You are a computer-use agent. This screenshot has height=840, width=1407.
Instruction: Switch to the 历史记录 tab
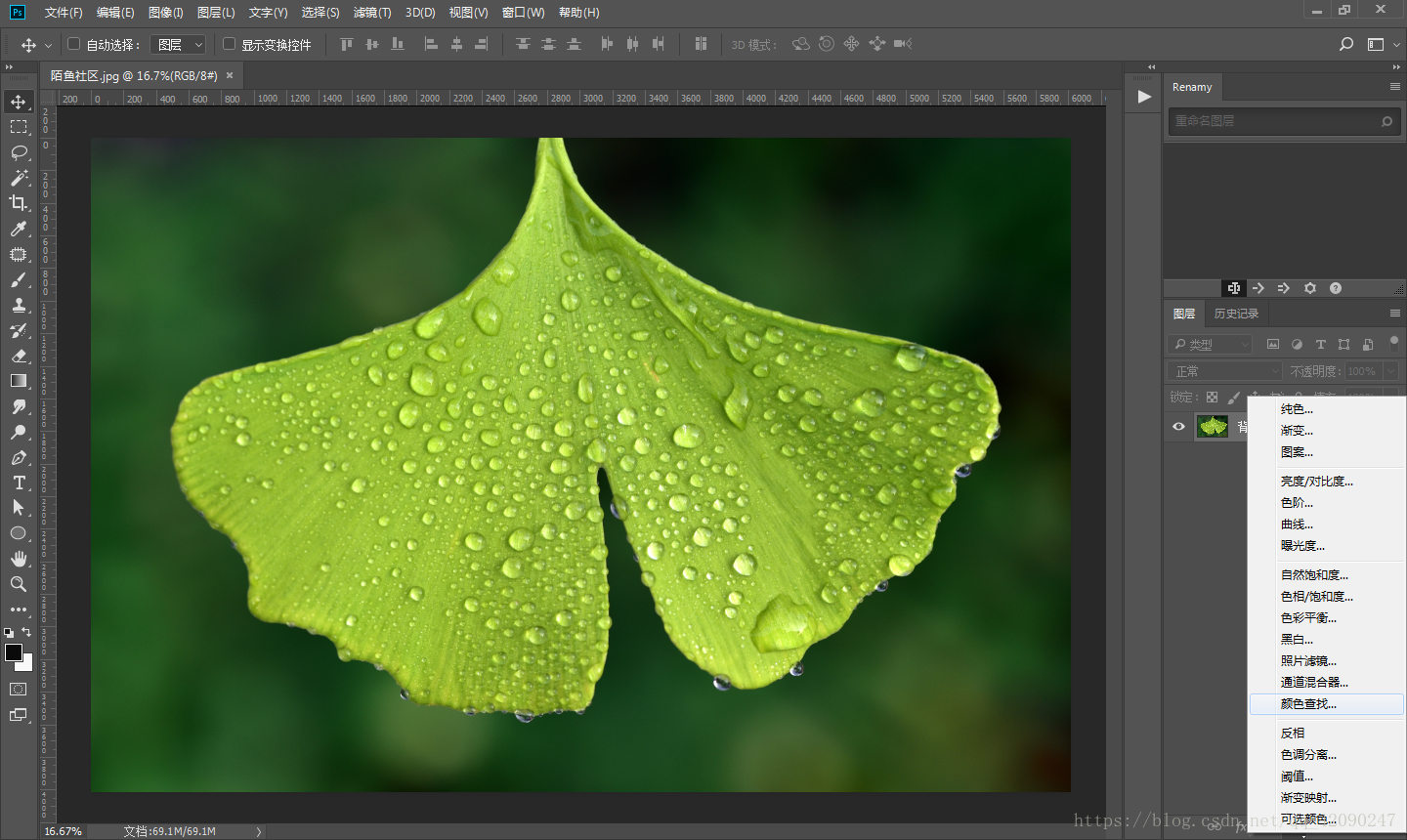[1236, 314]
